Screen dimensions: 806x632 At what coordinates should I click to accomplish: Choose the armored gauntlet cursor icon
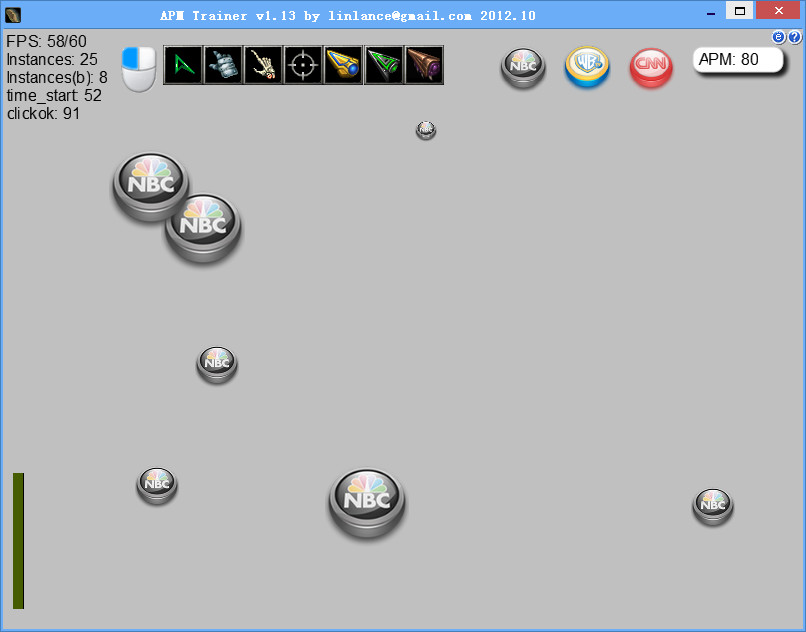tap(223, 65)
